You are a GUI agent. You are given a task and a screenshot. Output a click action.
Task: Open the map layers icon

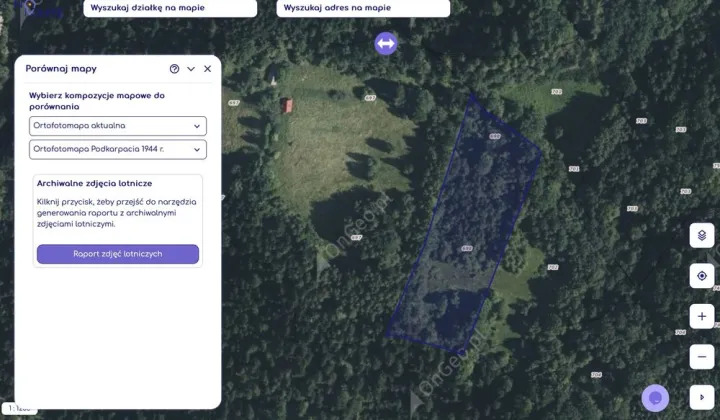pyautogui.click(x=702, y=235)
